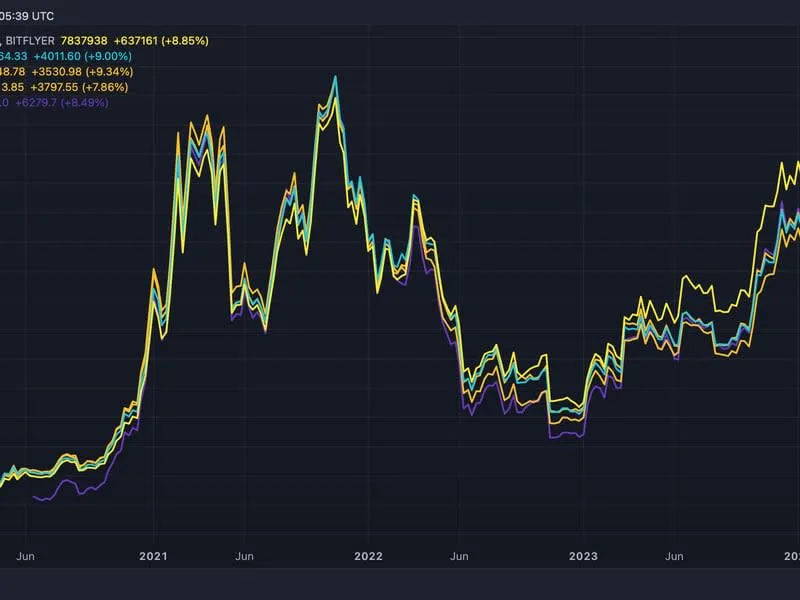
Task: Click the 2021 label on time axis
Action: (153, 555)
